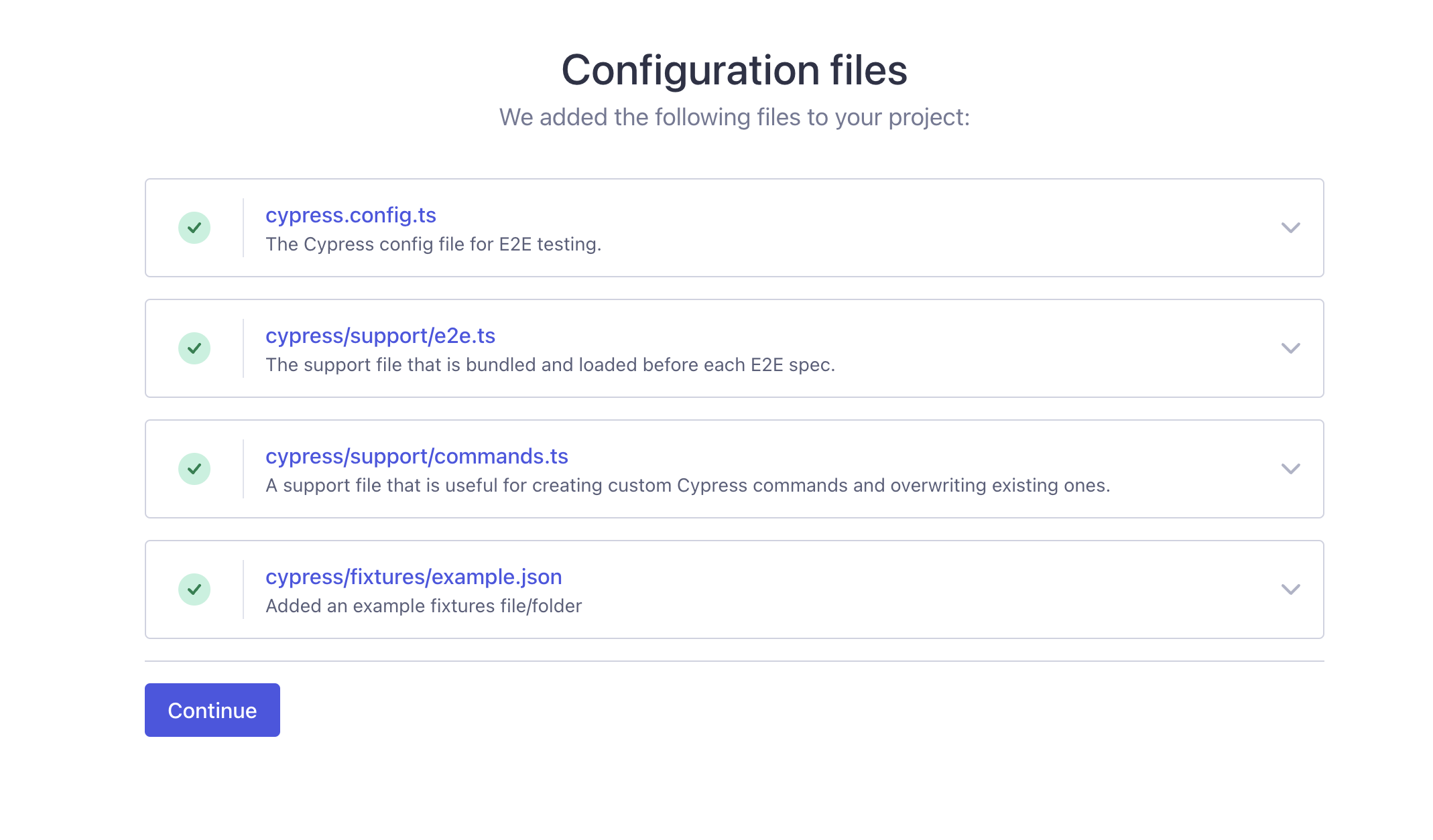
Task: Click green checkmark icon beside cypress/support/e2e.ts
Action: (194, 348)
